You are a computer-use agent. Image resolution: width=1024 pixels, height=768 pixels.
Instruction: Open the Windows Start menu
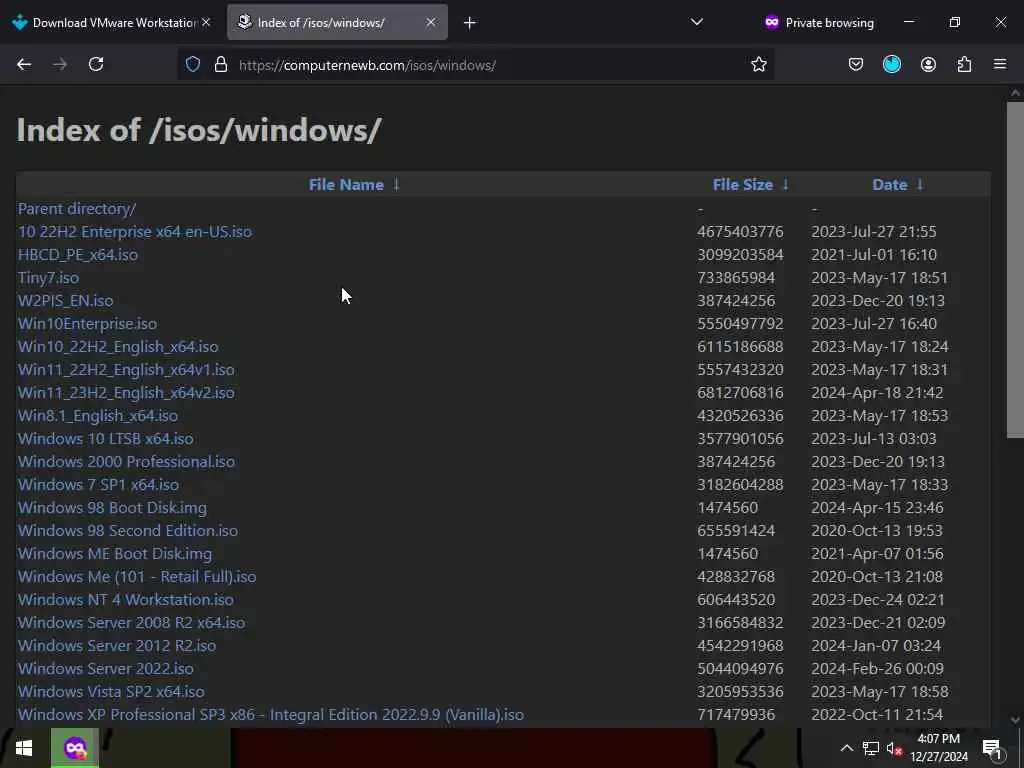coord(24,748)
